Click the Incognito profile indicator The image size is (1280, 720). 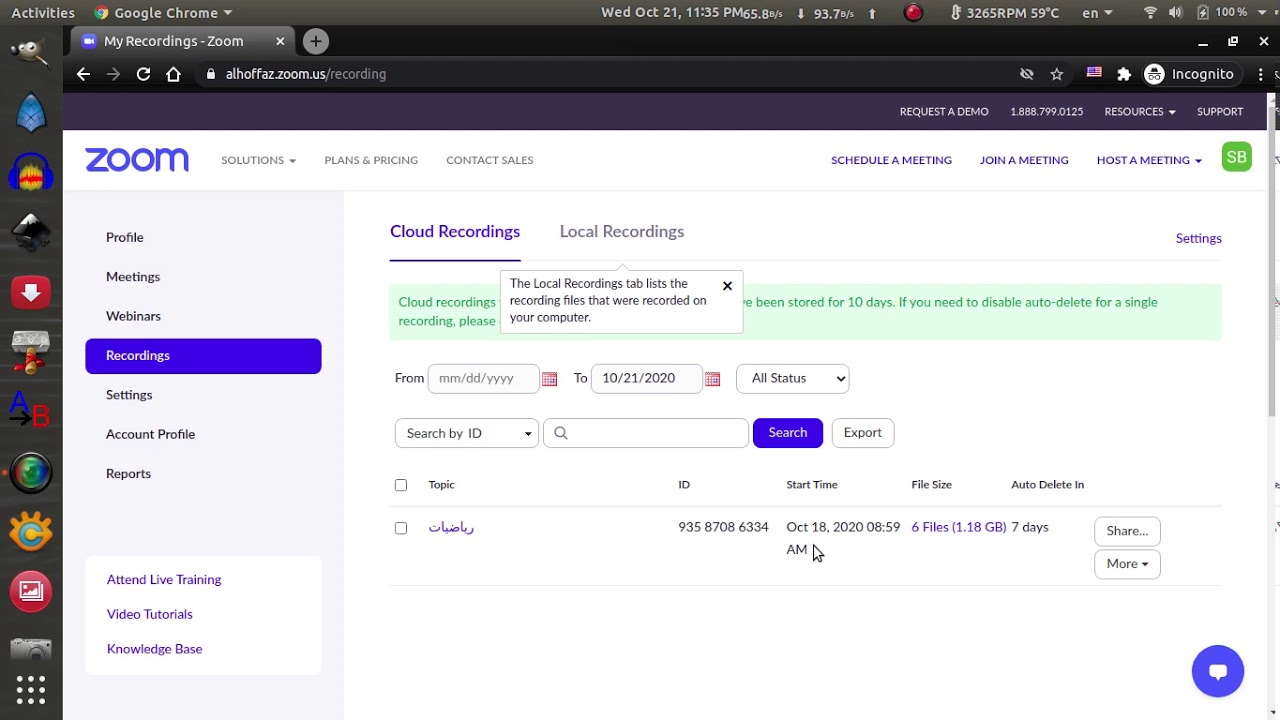pos(1190,74)
